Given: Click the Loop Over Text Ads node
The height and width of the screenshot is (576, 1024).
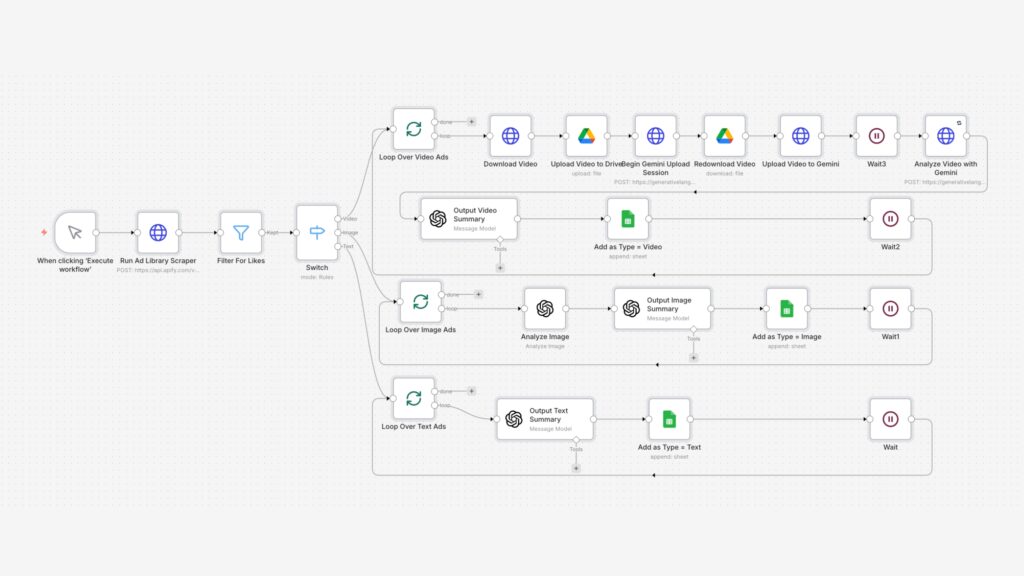Looking at the screenshot, I should (413, 398).
